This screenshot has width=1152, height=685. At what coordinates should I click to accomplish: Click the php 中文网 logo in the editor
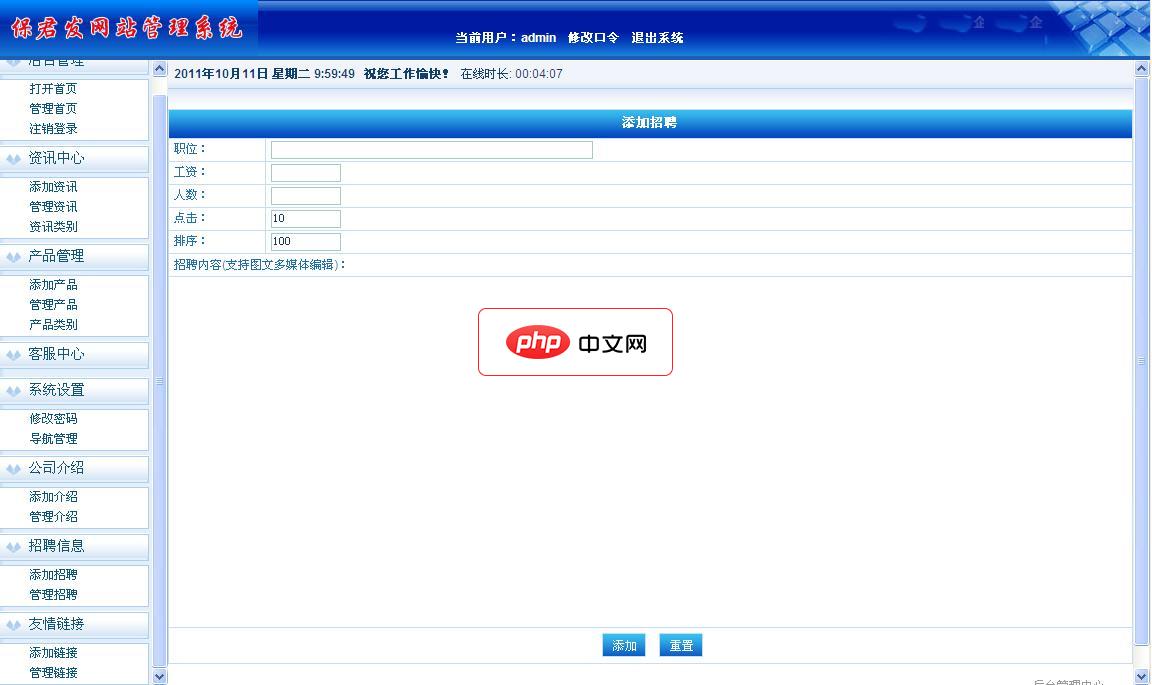click(575, 341)
